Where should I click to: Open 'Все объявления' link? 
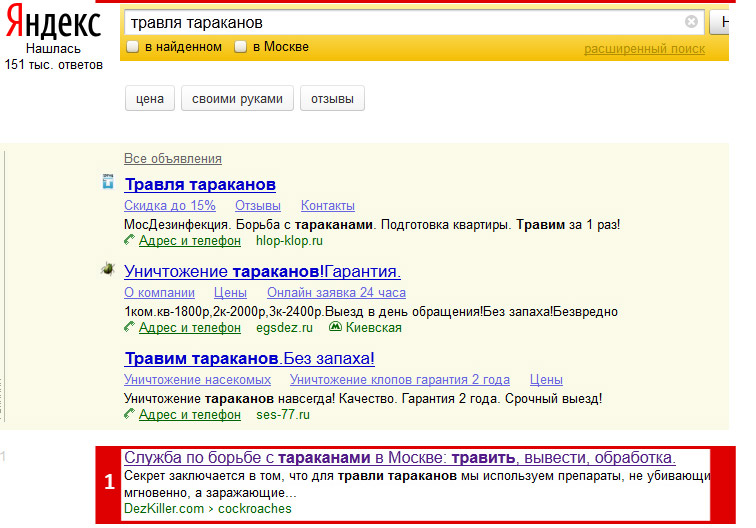pos(173,159)
